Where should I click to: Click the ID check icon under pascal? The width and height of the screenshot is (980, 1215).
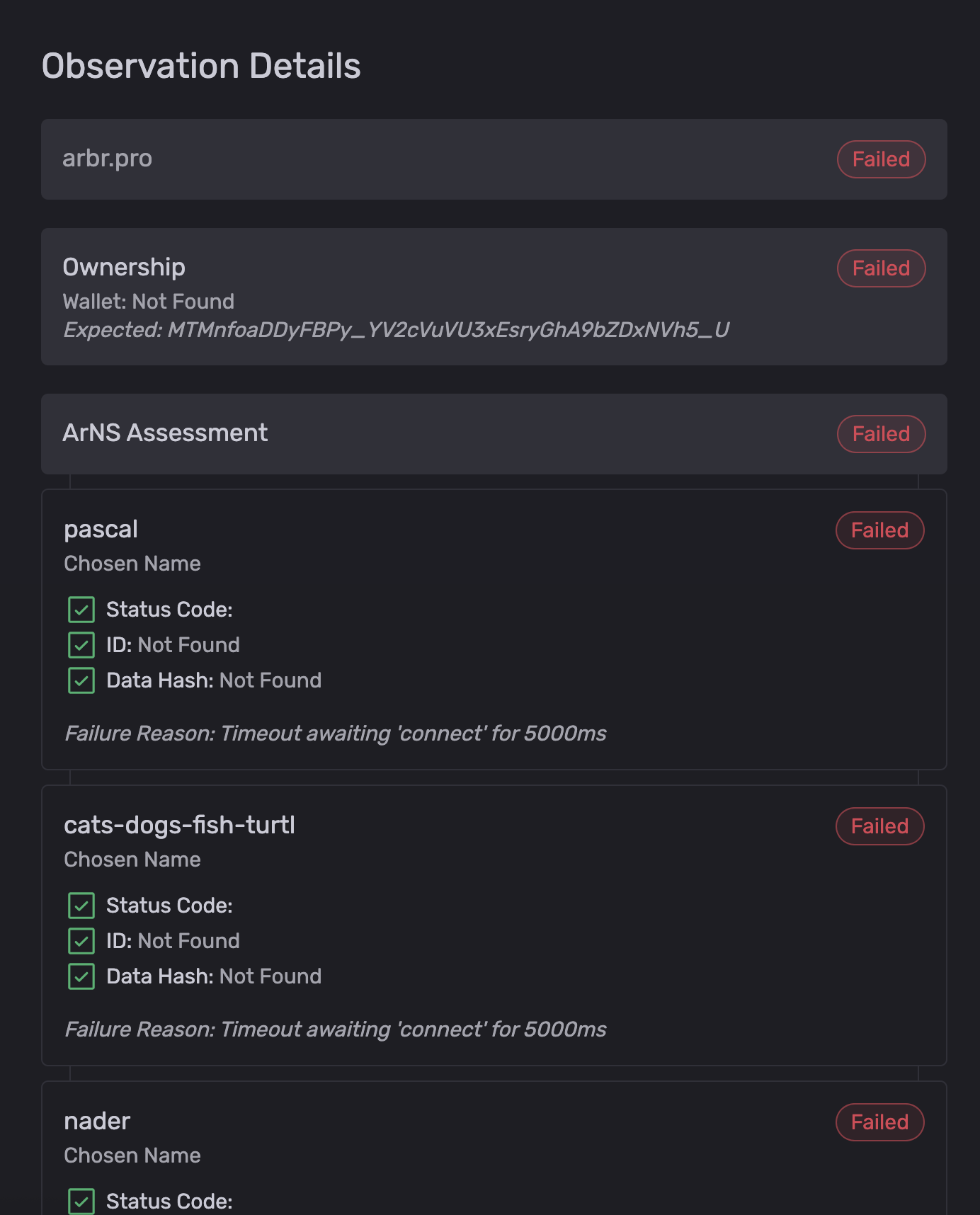(81, 645)
